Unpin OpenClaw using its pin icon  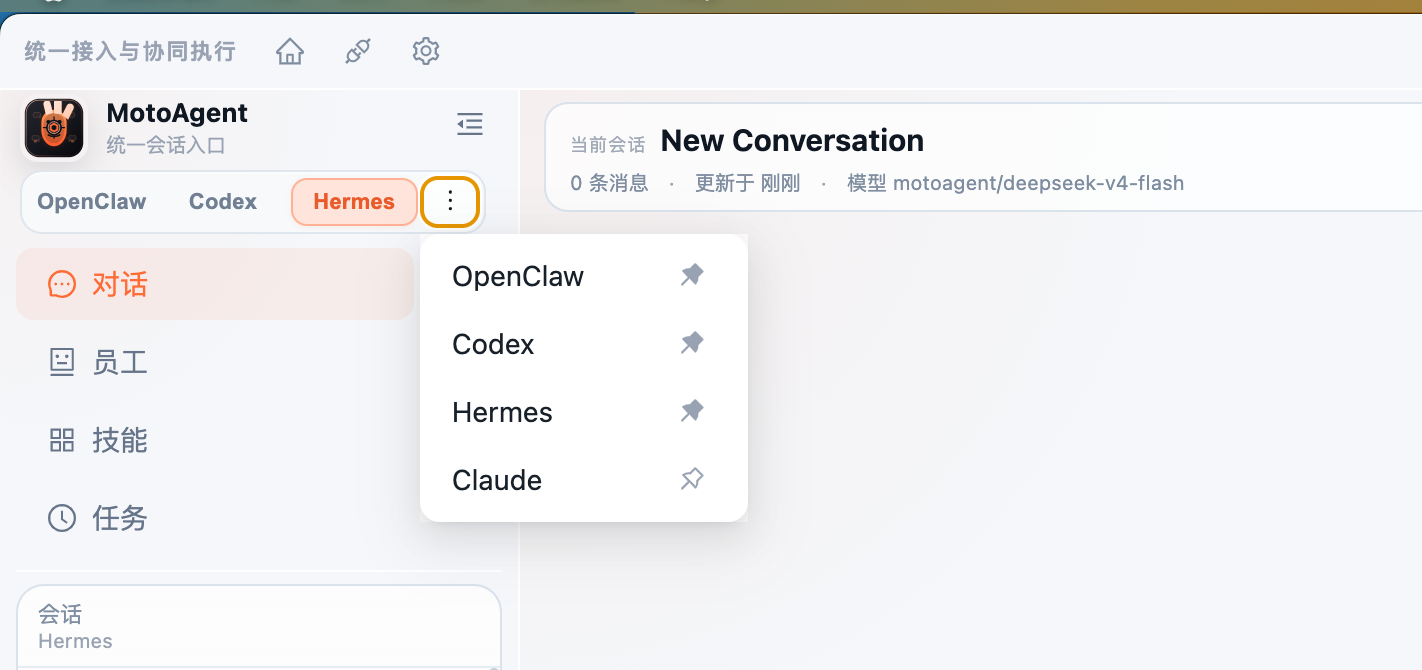coord(692,275)
